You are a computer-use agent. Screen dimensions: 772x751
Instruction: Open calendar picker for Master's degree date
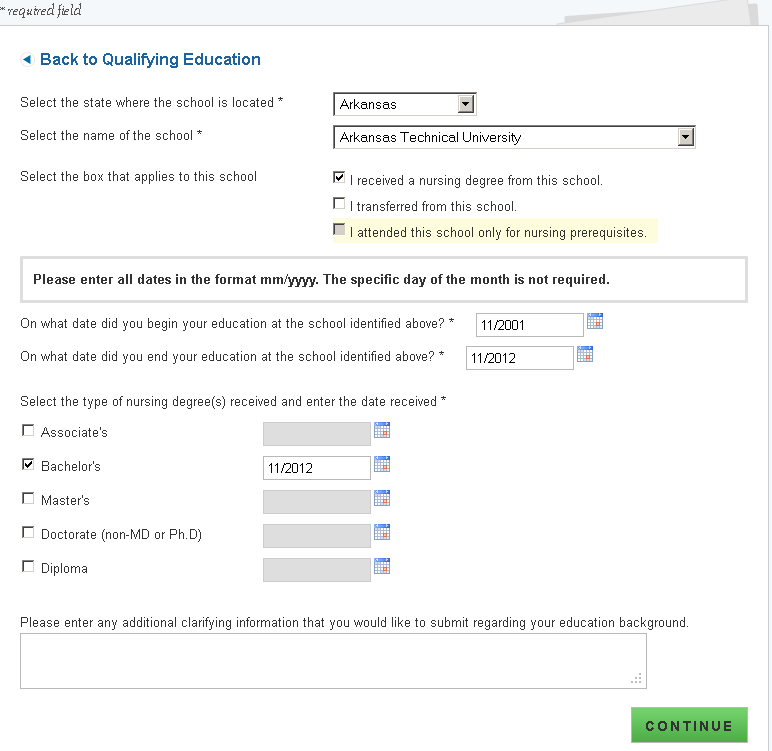pyautogui.click(x=382, y=498)
